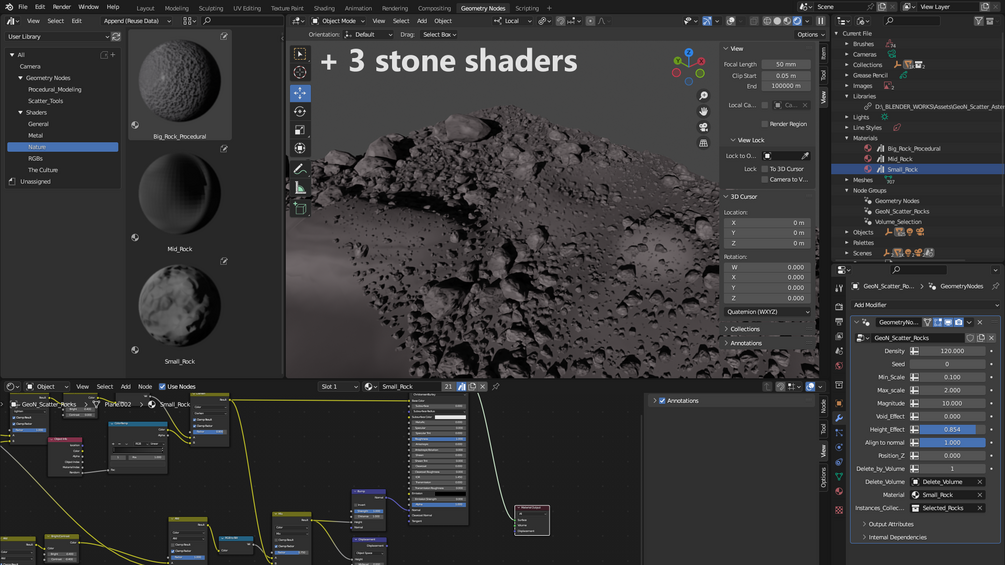
Task: Toggle camera view with the camera icon
Action: [x=703, y=127]
